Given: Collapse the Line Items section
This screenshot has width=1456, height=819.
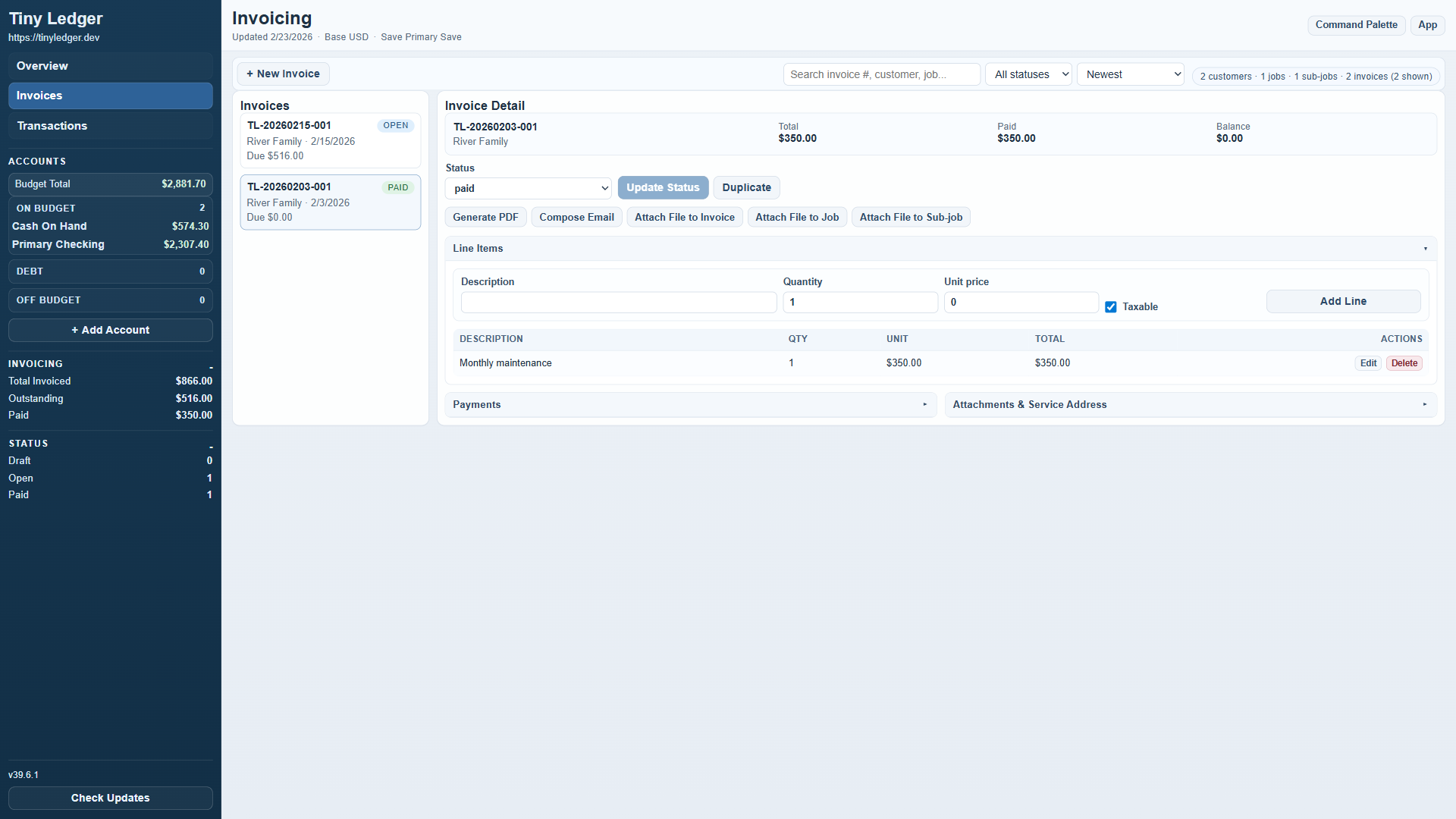Looking at the screenshot, I should tap(1426, 248).
